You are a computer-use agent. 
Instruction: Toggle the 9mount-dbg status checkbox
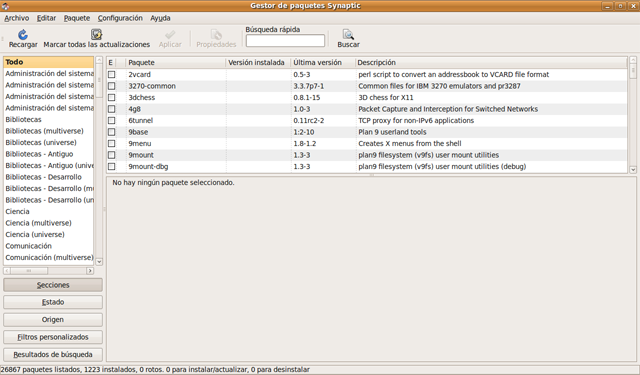111,166
